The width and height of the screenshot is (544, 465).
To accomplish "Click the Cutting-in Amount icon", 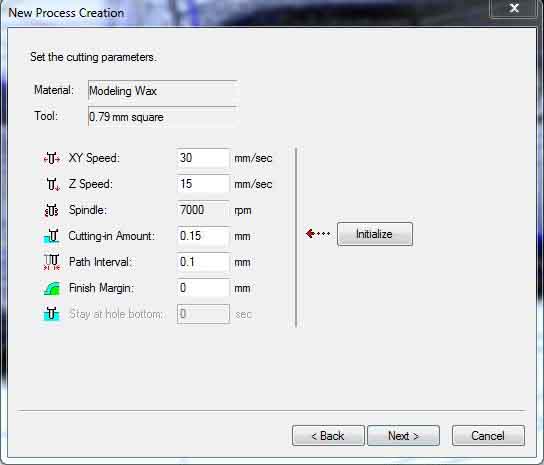I will [52, 236].
